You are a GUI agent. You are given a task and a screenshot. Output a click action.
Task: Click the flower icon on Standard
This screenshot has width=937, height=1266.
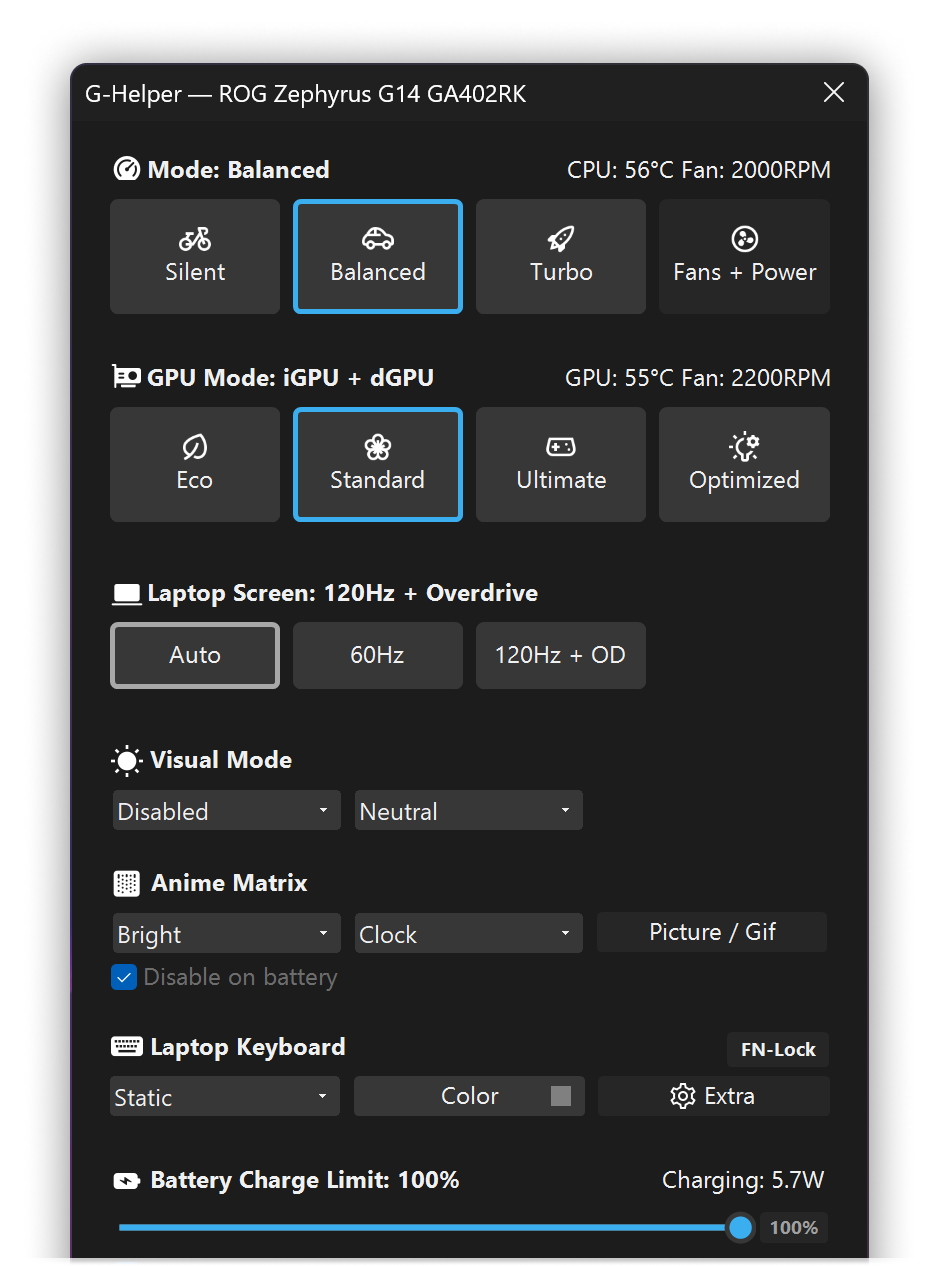tap(378, 447)
